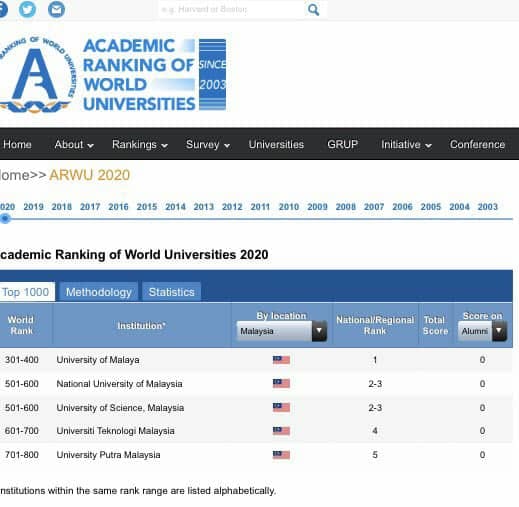Select year 2005 on the timeline
Screen dimensions: 519x507
pyautogui.click(x=431, y=207)
